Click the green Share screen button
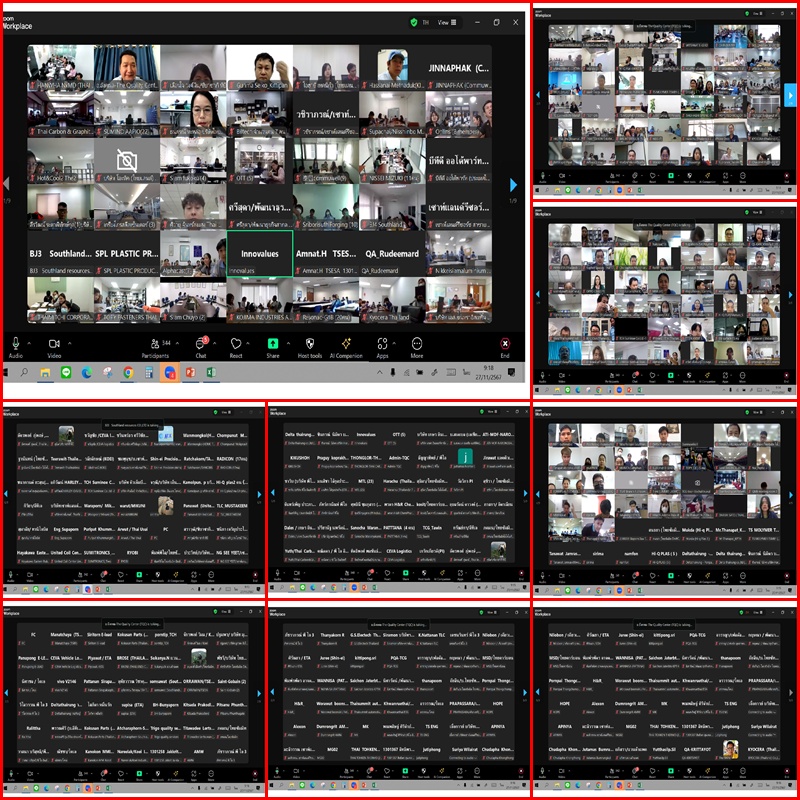 click(x=272, y=343)
